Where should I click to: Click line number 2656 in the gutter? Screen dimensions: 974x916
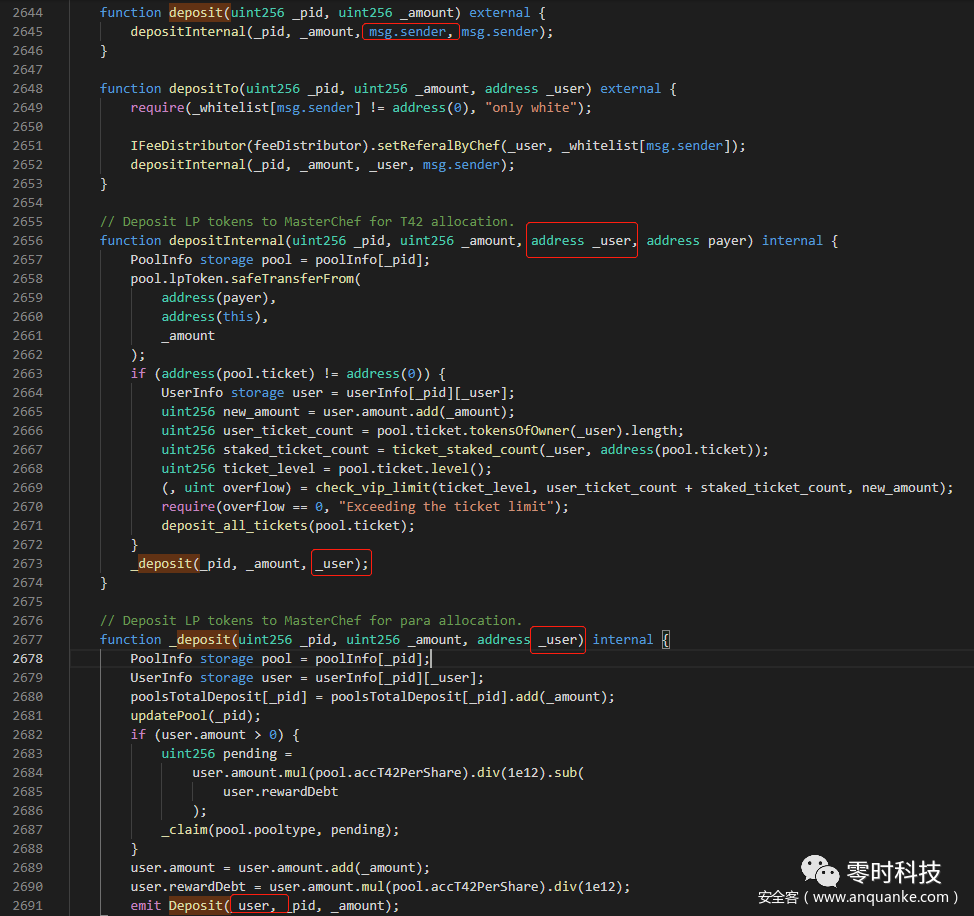pyautogui.click(x=27, y=241)
